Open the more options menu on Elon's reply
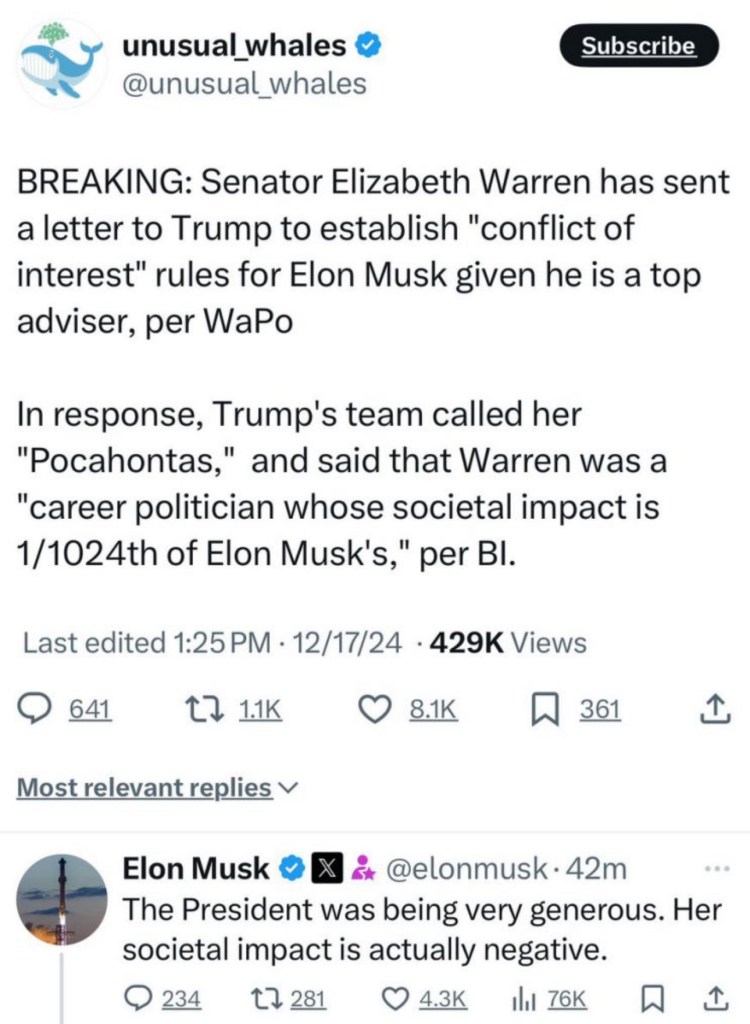The image size is (750, 1024). [716, 866]
